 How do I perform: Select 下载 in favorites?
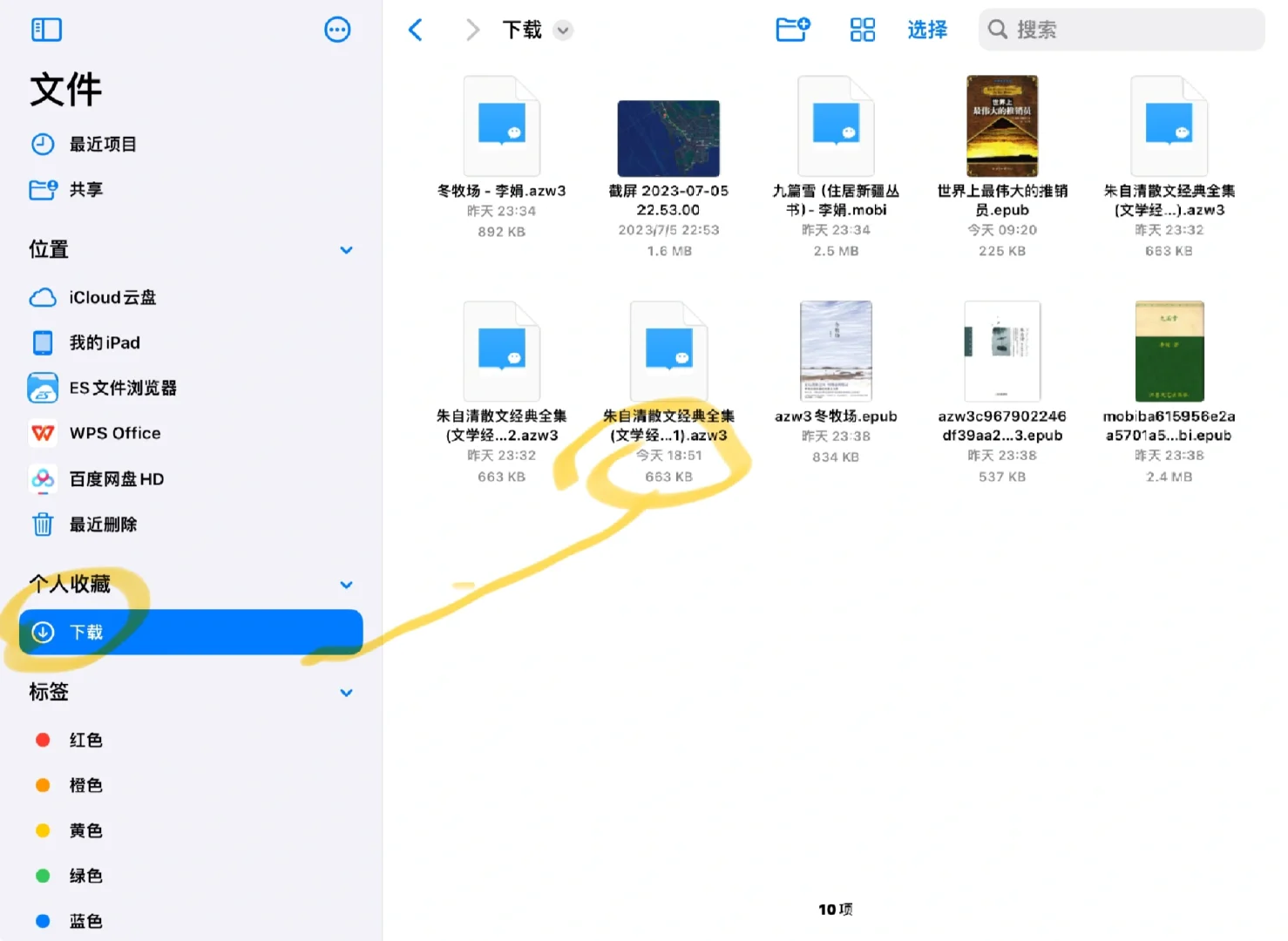pos(192,633)
